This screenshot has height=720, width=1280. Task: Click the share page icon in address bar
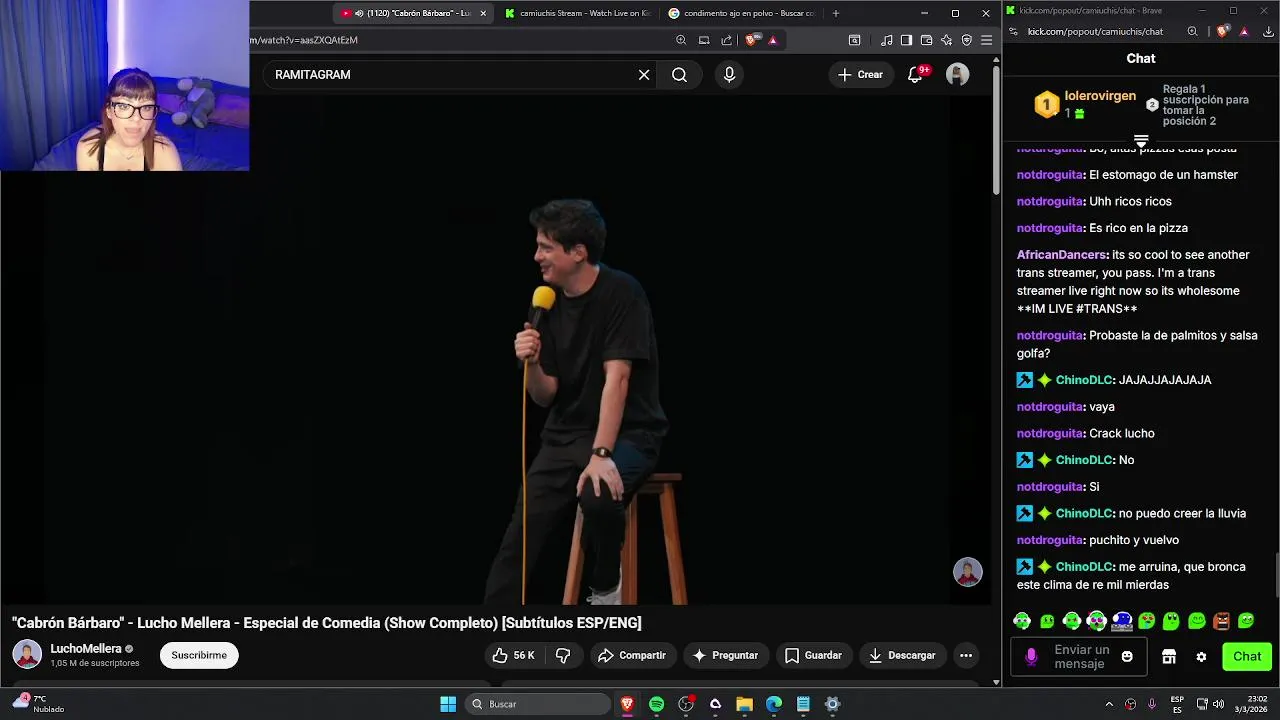(727, 40)
